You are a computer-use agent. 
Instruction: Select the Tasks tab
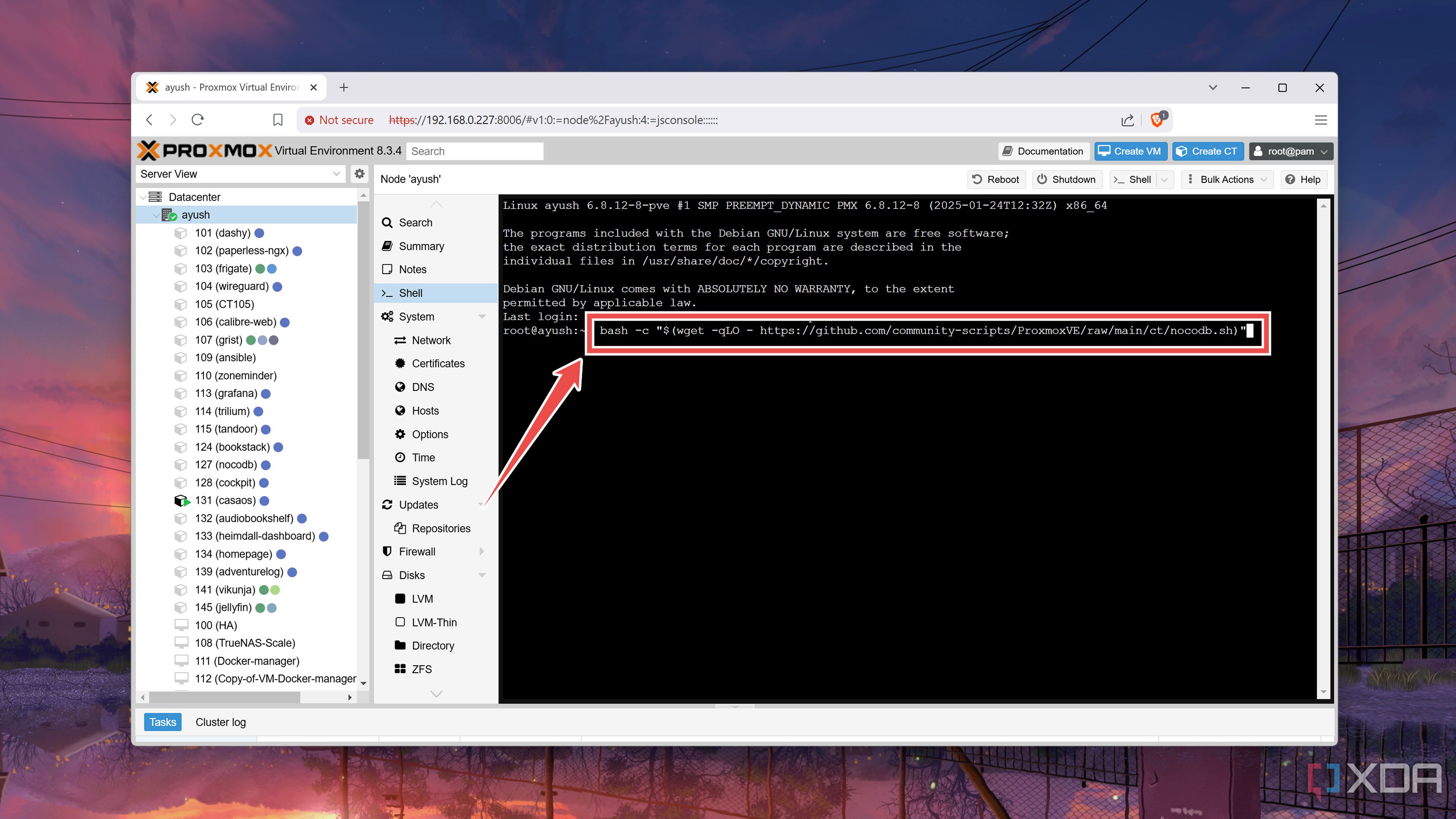coord(162,722)
